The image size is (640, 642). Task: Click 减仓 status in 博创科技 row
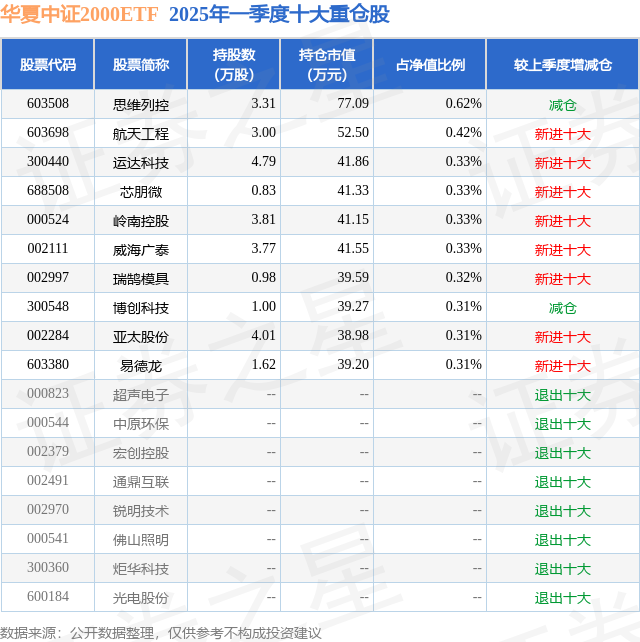pyautogui.click(x=563, y=308)
